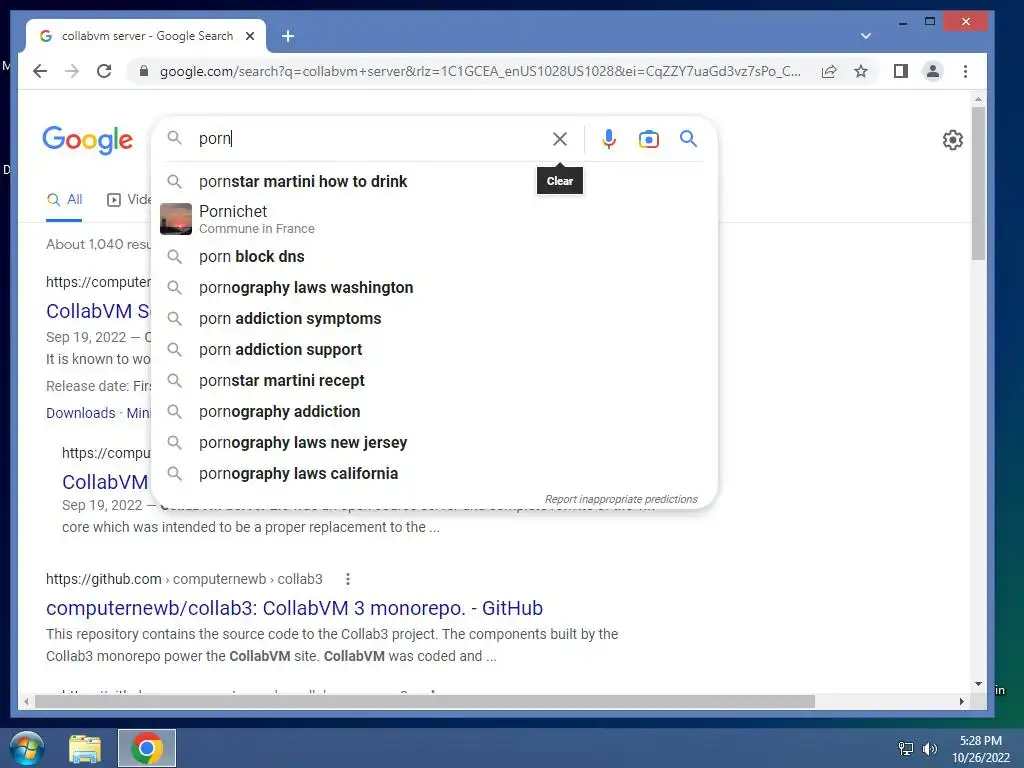
Task: Click the github.com result URL breadcrumb
Action: point(184,579)
